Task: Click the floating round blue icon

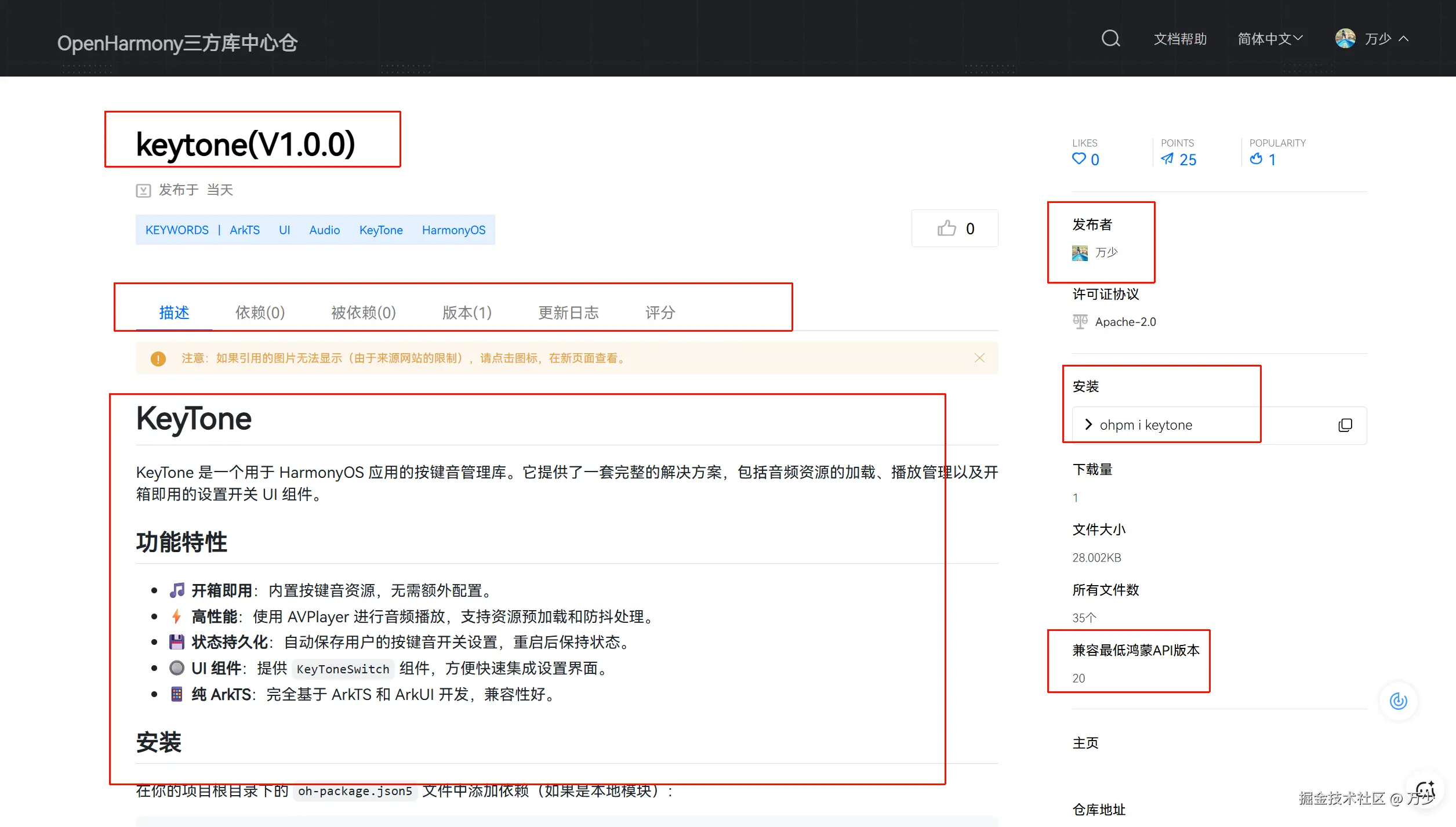Action: 1398,701
